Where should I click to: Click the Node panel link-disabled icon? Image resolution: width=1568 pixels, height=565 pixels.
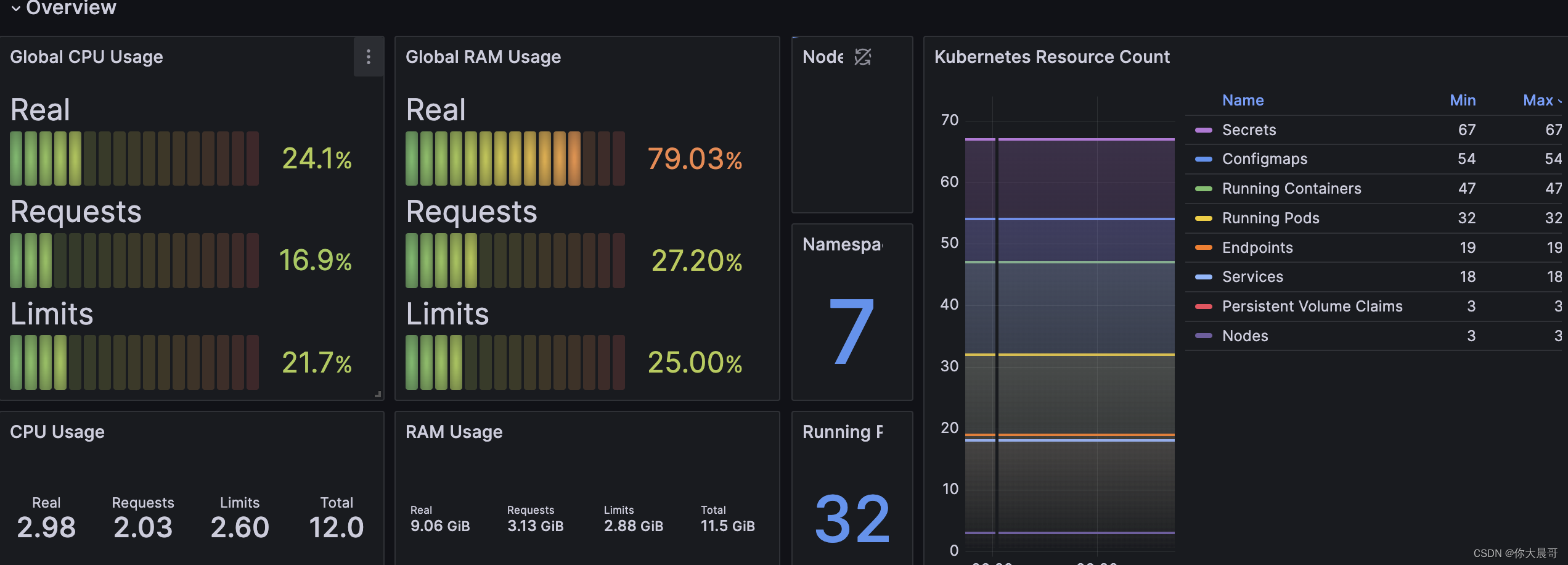click(x=863, y=57)
